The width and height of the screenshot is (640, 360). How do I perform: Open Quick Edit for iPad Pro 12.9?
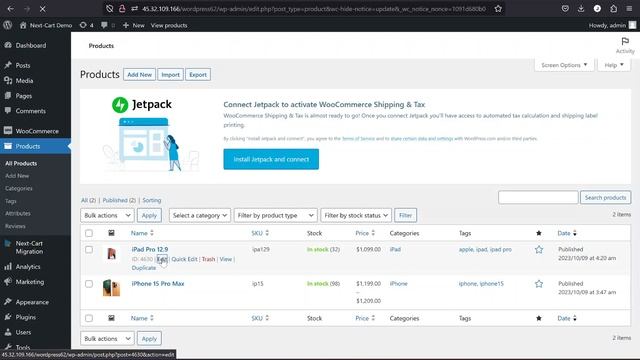[184, 259]
